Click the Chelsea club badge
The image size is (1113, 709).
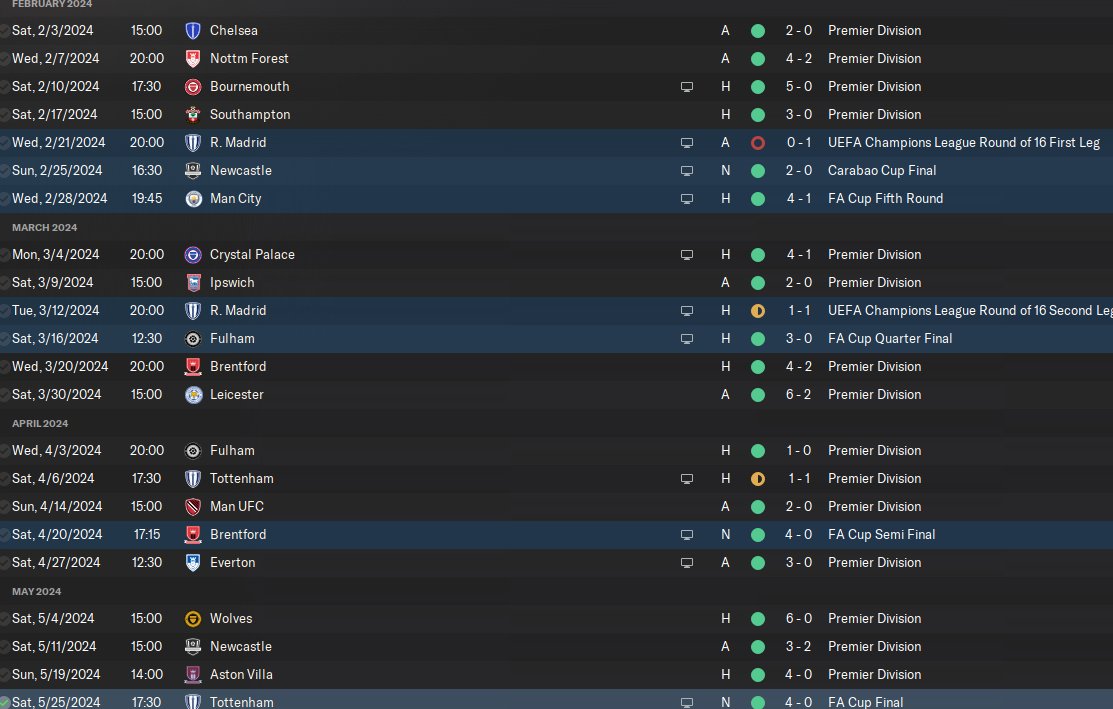pyautogui.click(x=193, y=31)
